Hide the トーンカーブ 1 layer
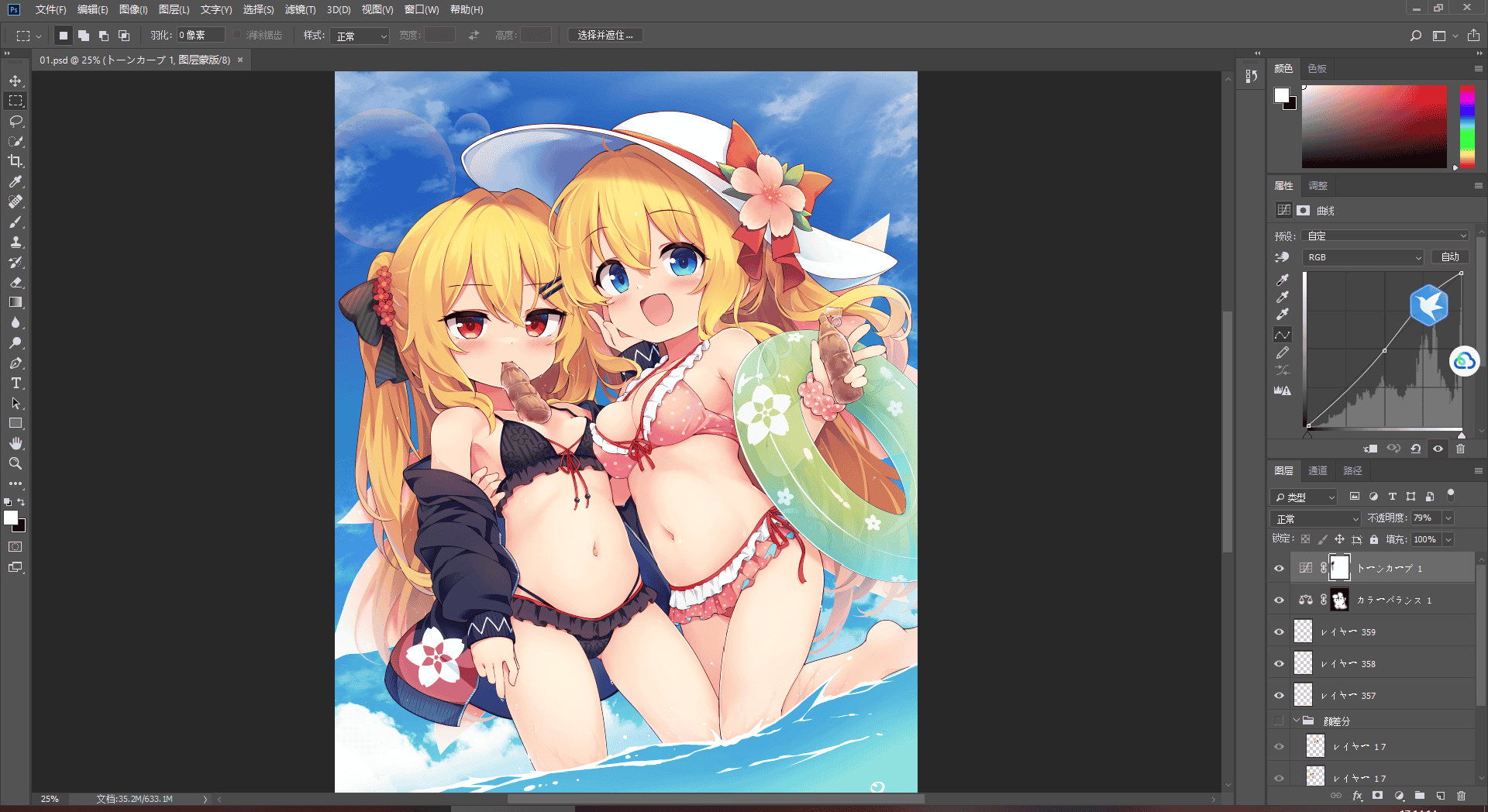Image resolution: width=1488 pixels, height=812 pixels. [x=1279, y=569]
